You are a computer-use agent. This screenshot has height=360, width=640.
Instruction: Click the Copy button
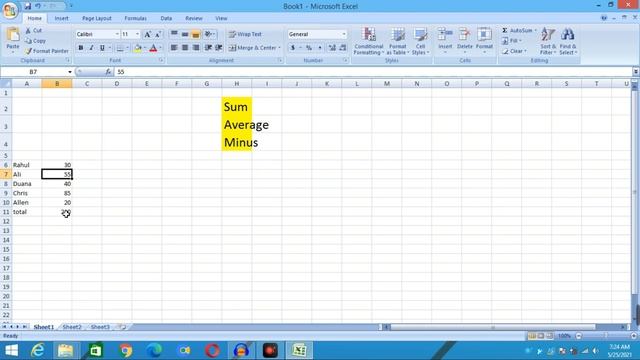click(36, 41)
